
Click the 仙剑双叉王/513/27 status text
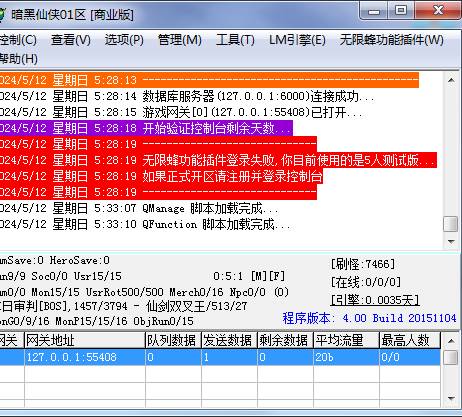click(197, 306)
